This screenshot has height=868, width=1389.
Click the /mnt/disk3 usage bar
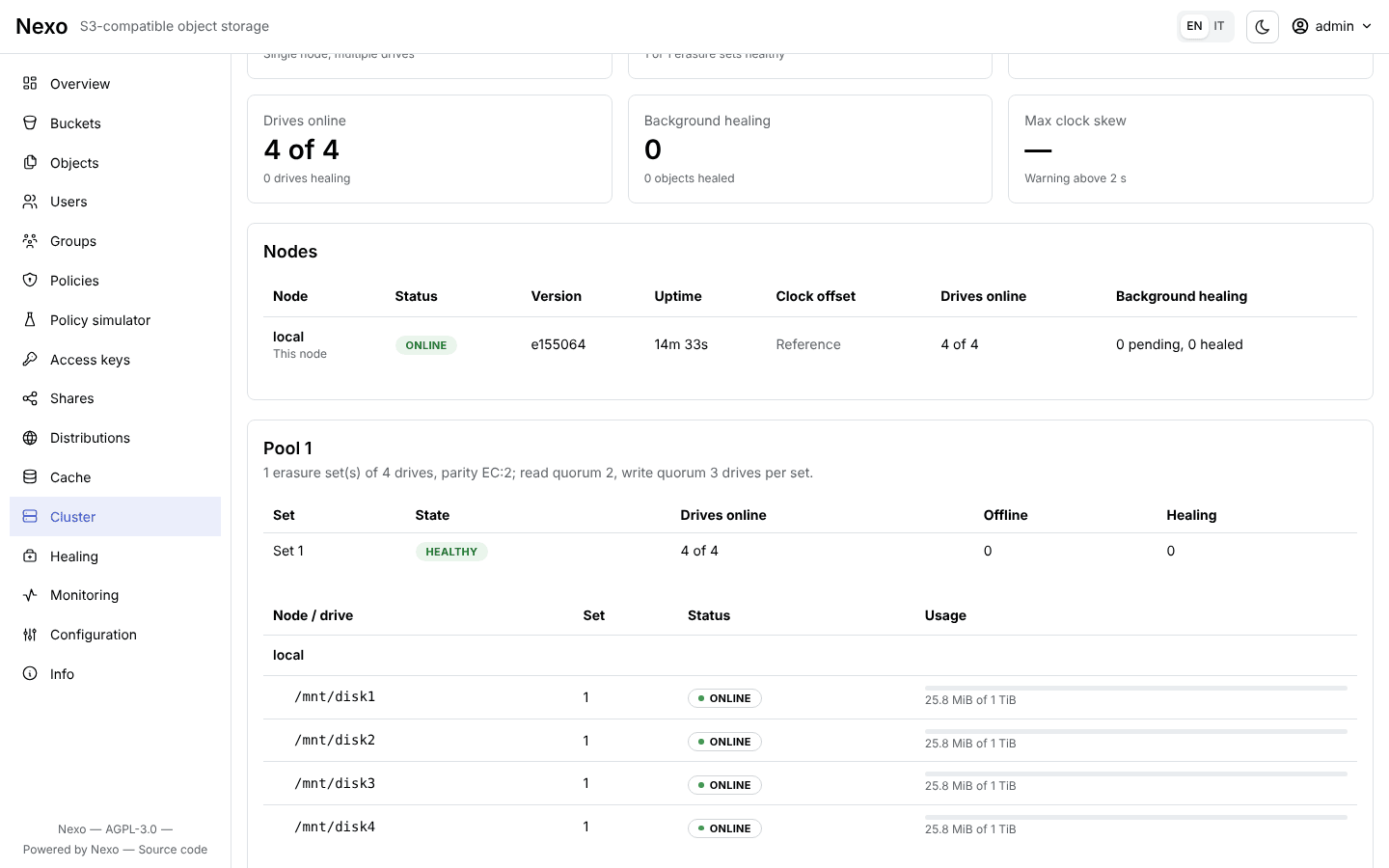1135,774
